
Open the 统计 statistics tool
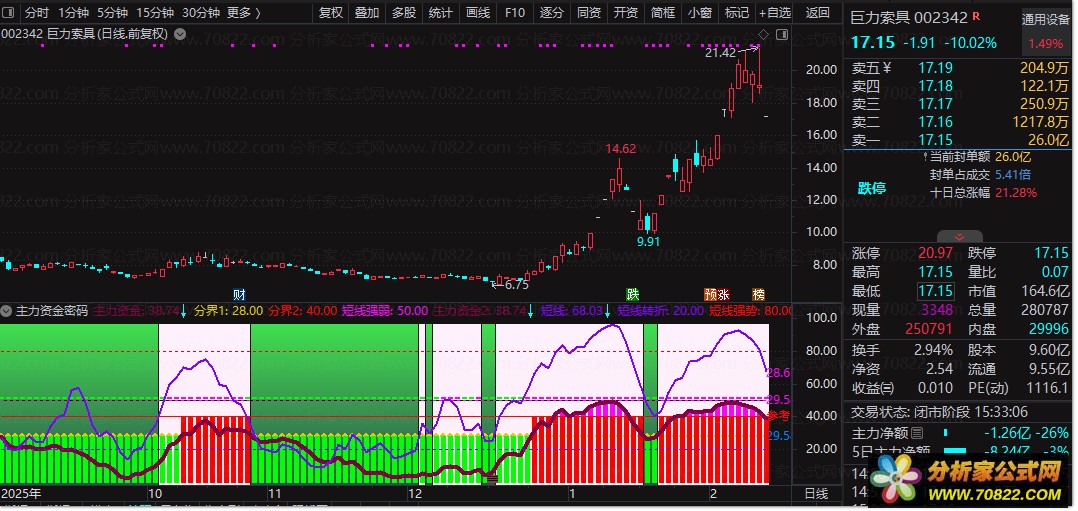click(x=440, y=12)
